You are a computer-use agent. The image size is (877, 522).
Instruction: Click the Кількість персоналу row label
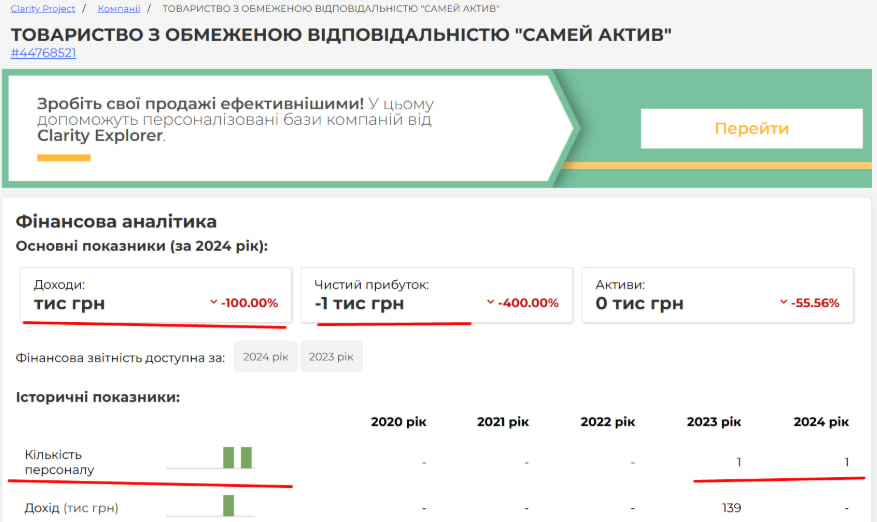tap(59, 462)
